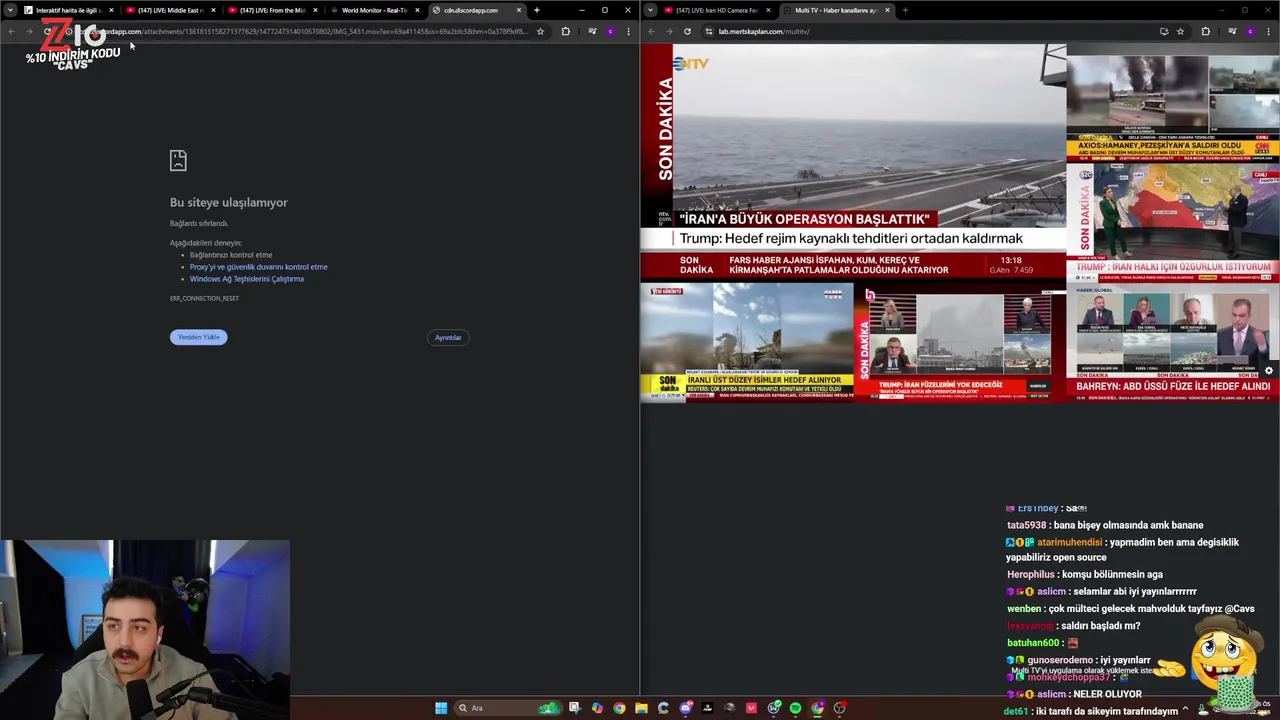
Task: Select the stream 'TRUMP: İRAN HALKI İÇİN ÖZGÜRLÜK'
Action: coord(1173,221)
